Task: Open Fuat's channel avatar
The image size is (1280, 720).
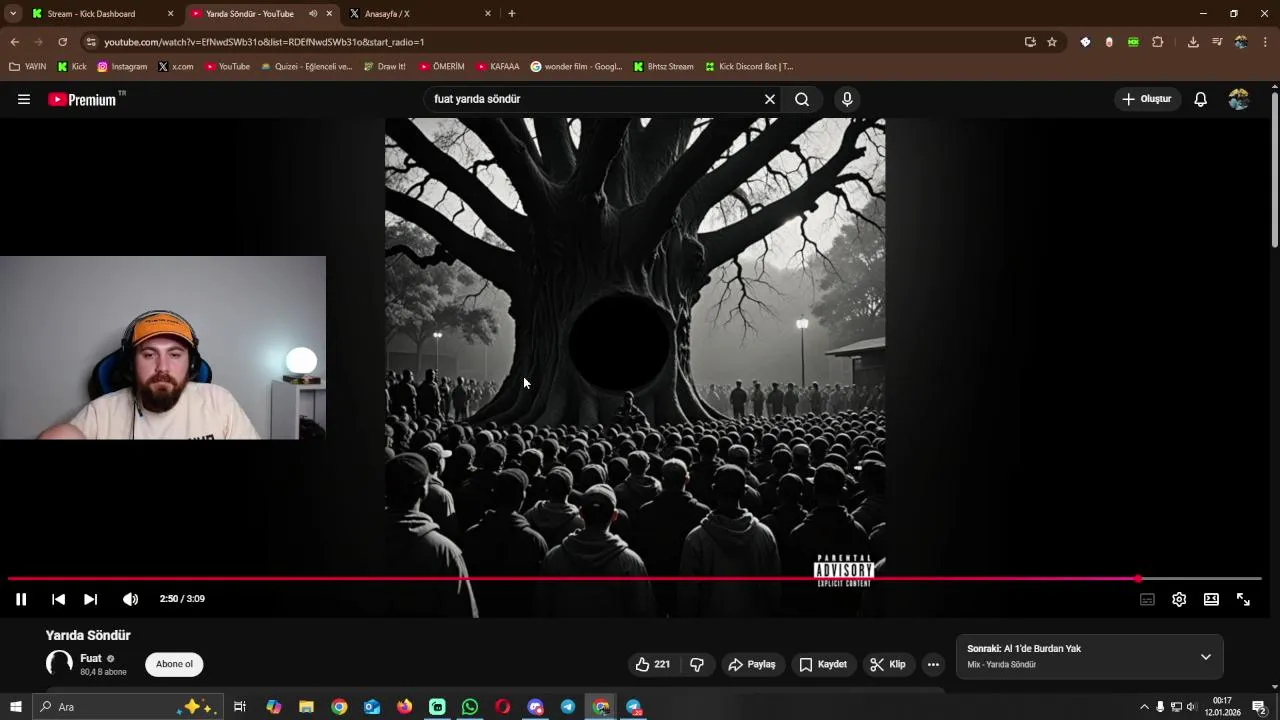Action: 59,663
